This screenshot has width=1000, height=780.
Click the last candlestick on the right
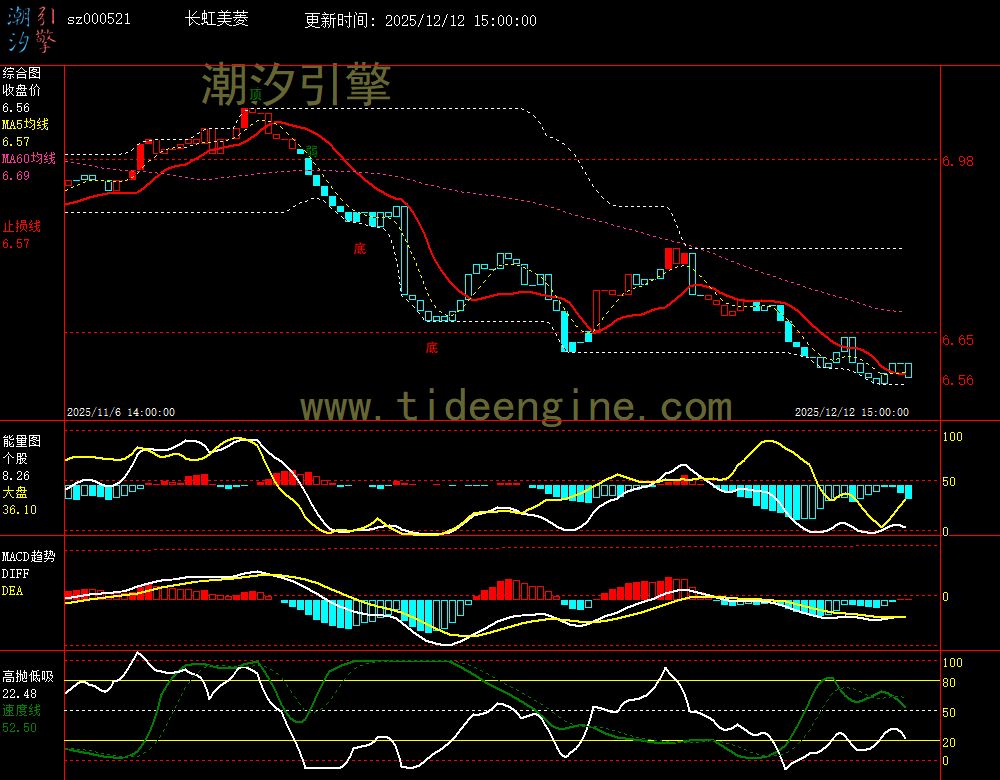[907, 370]
